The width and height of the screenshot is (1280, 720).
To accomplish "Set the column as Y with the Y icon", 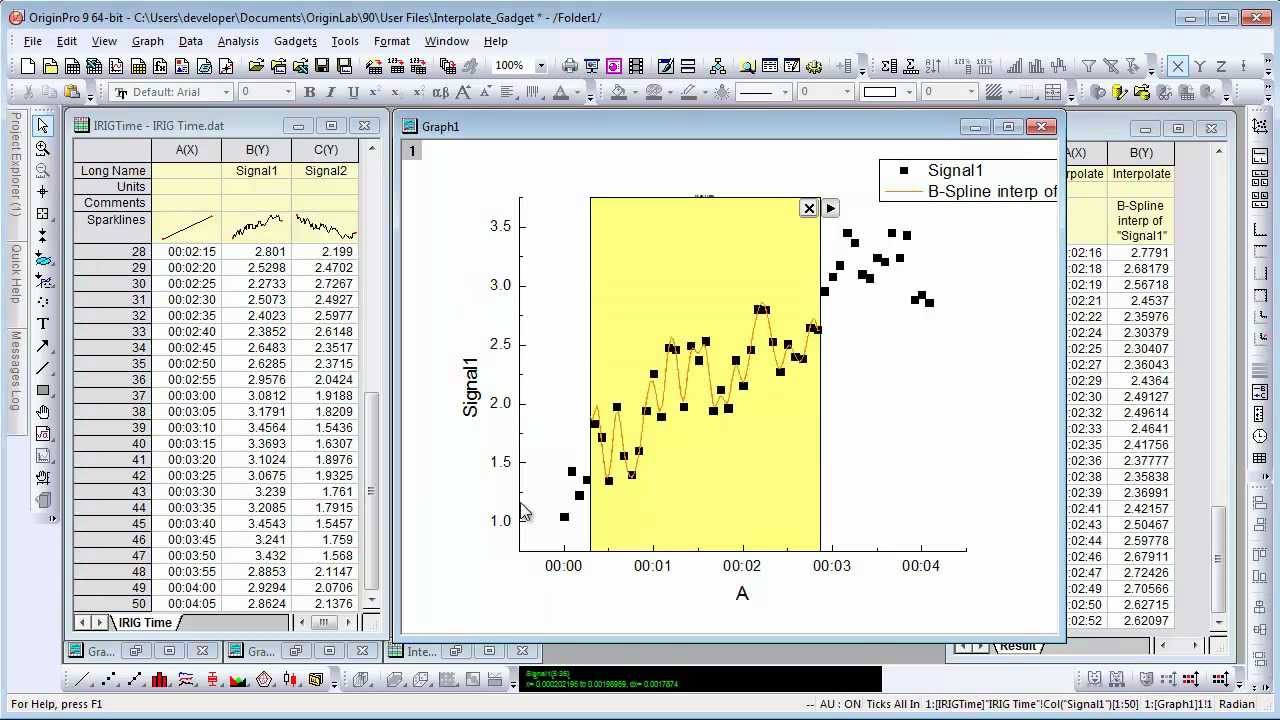I will coord(1199,66).
